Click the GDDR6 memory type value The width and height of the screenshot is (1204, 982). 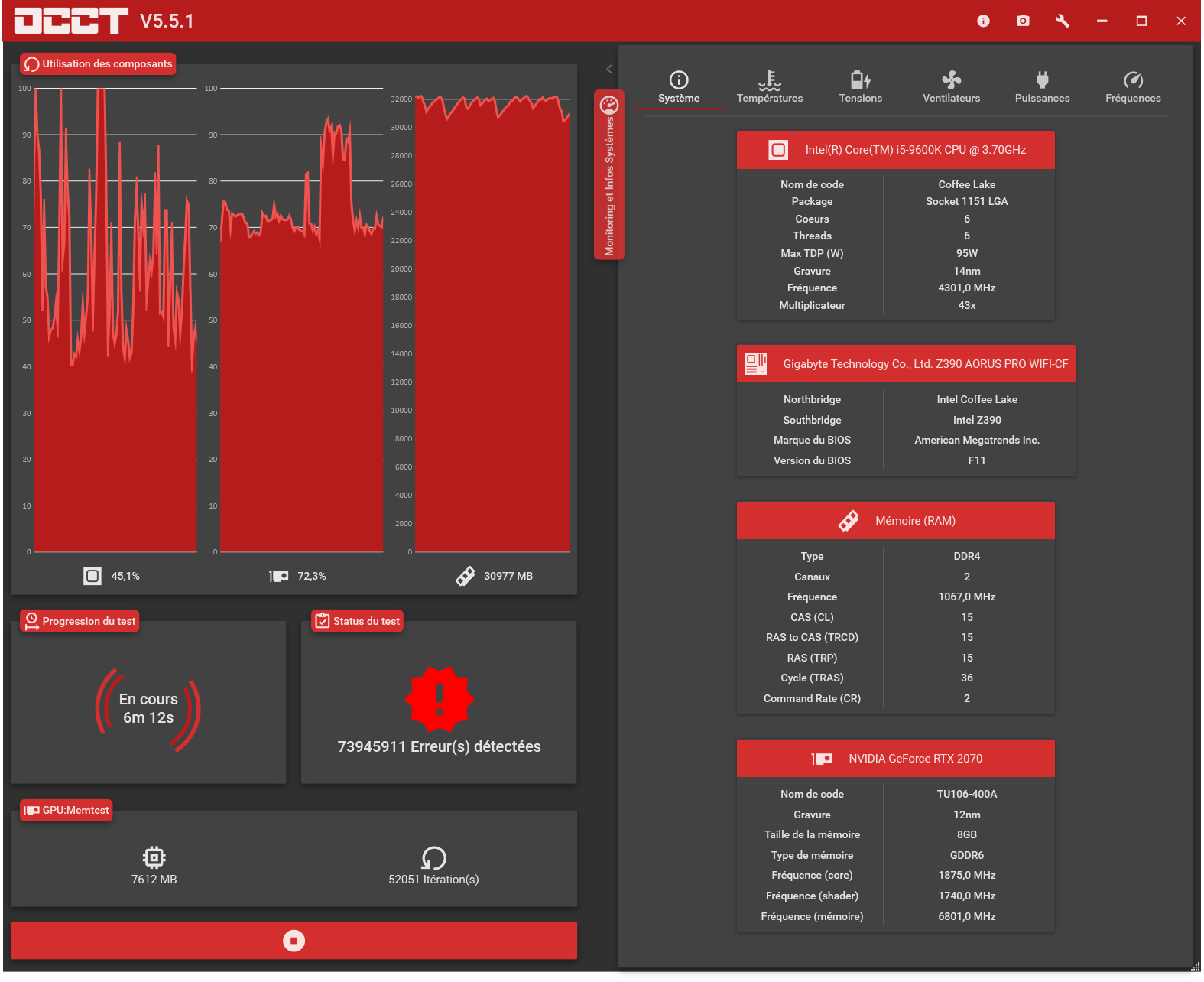(967, 855)
